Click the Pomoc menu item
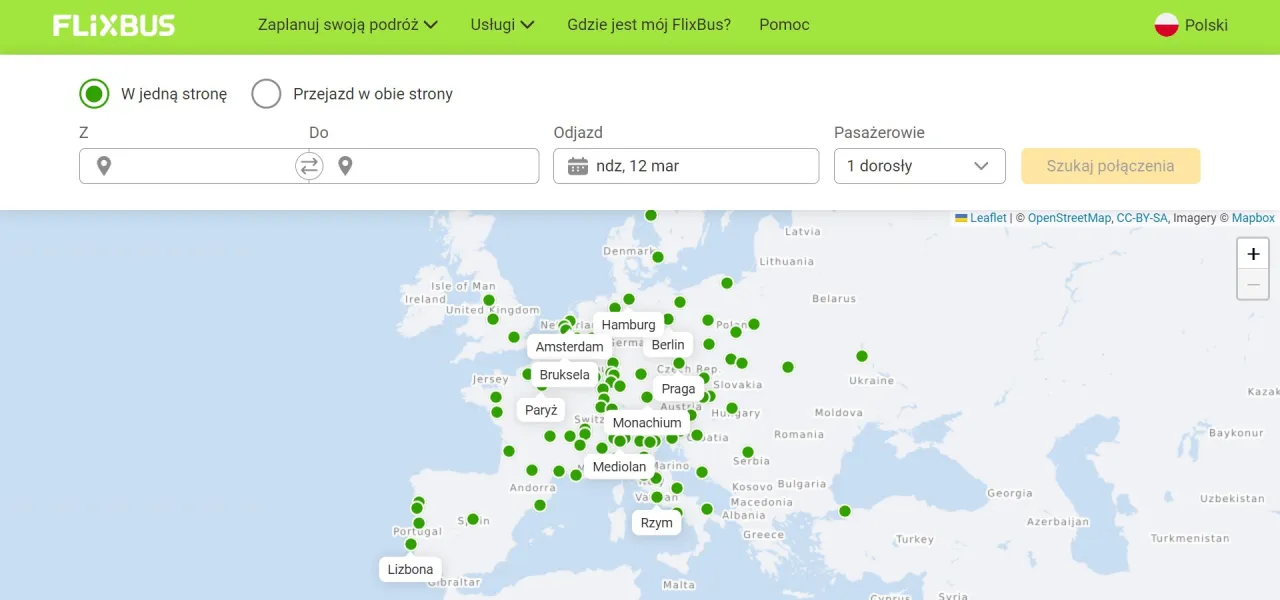Viewport: 1280px width, 600px height. [x=784, y=24]
